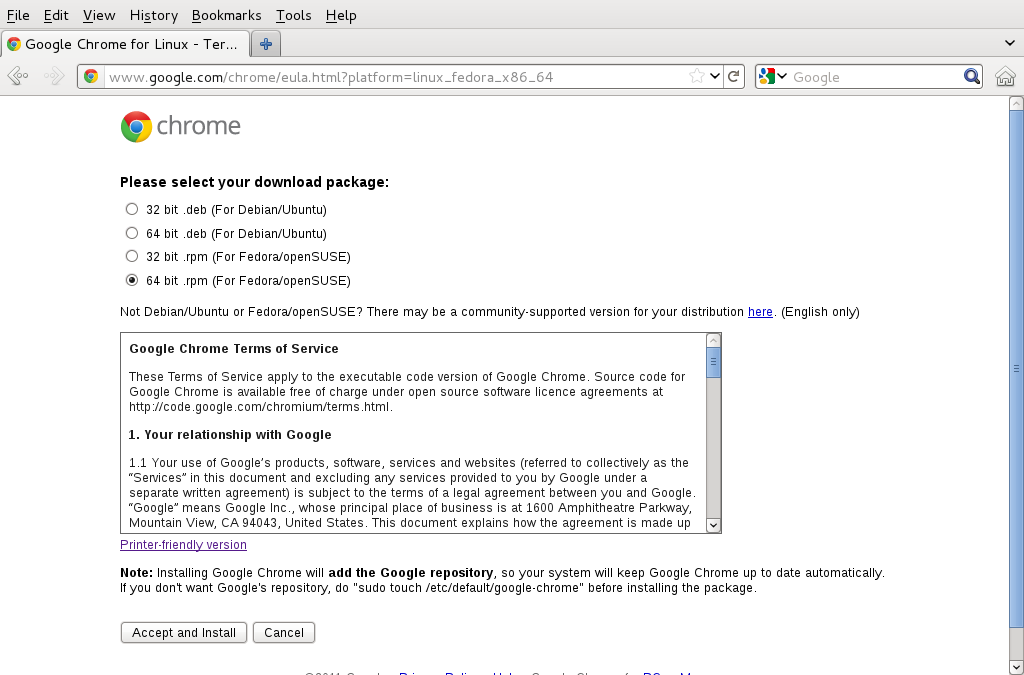The image size is (1024, 675).
Task: Open the Tools menu
Action: coord(293,15)
